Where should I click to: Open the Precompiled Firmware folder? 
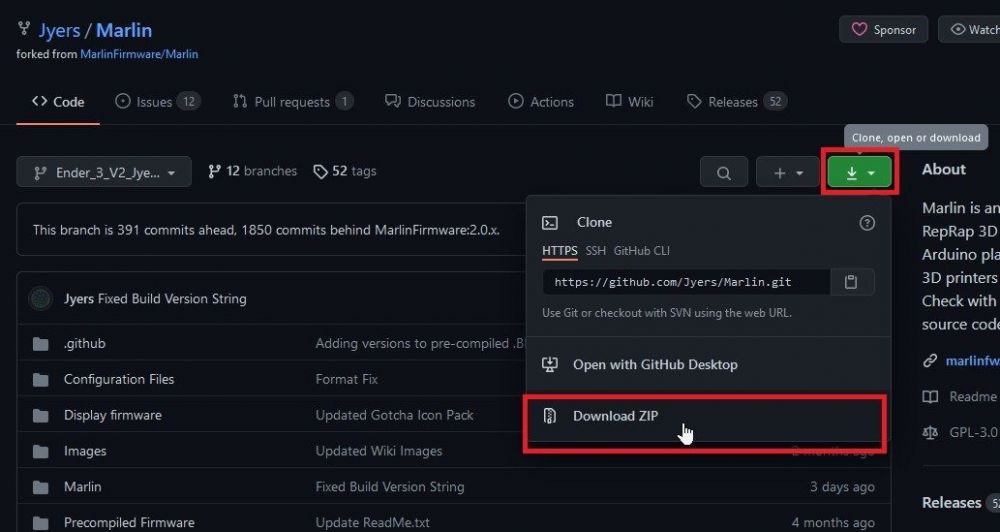(x=129, y=522)
